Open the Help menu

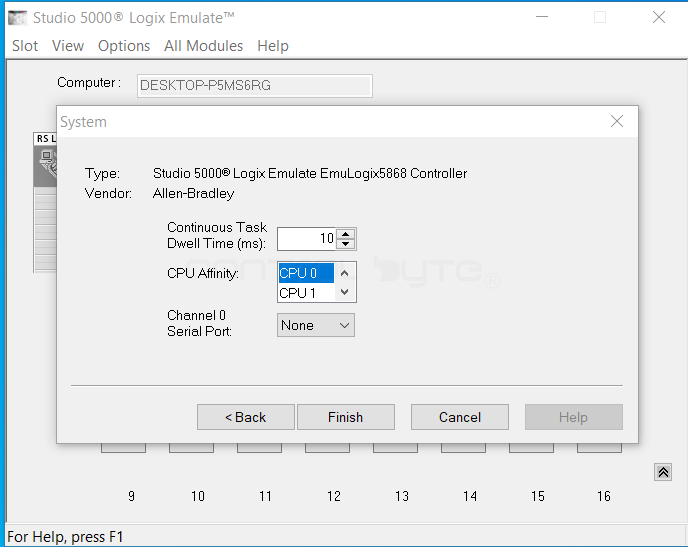coord(272,46)
